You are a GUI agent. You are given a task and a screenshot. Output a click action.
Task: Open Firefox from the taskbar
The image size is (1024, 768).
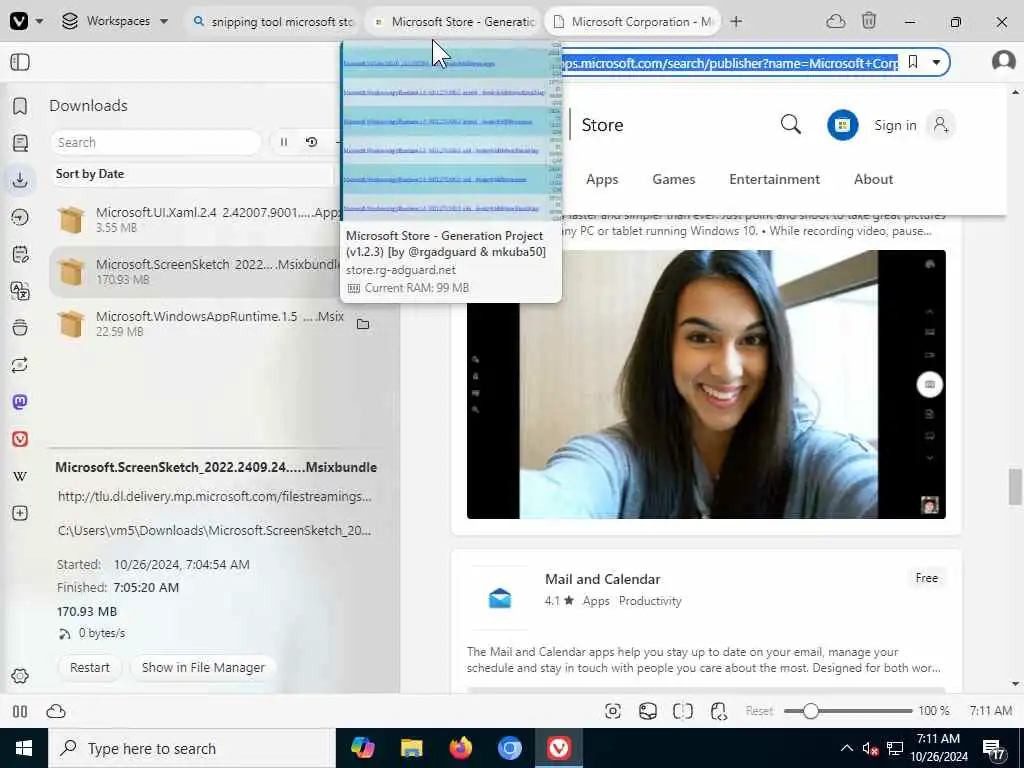(x=461, y=748)
